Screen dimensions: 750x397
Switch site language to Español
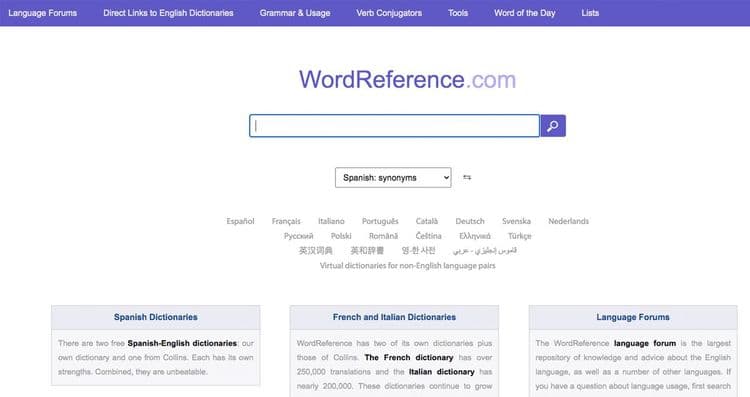(x=240, y=221)
